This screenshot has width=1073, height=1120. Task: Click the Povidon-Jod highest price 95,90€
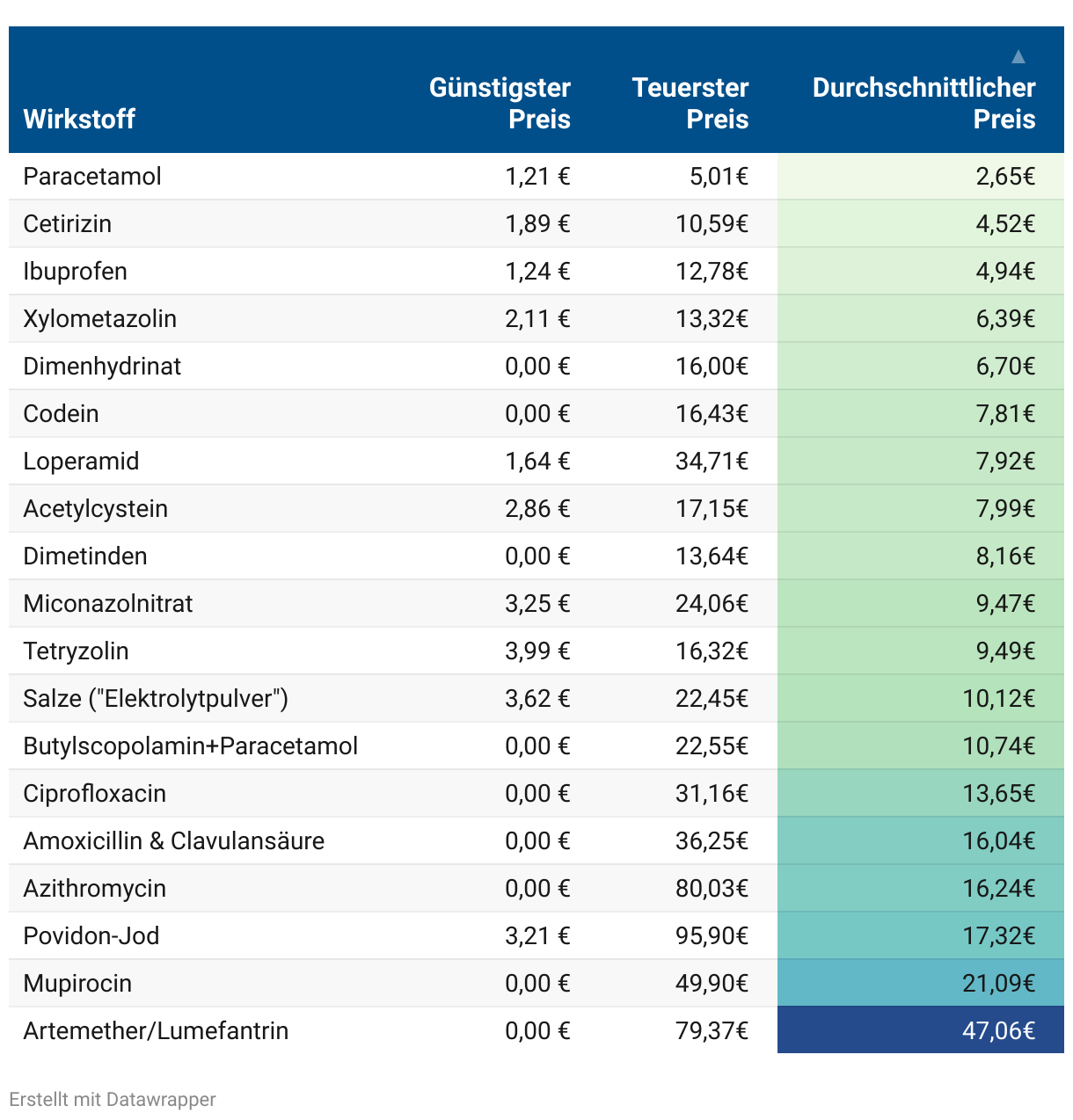(x=712, y=935)
